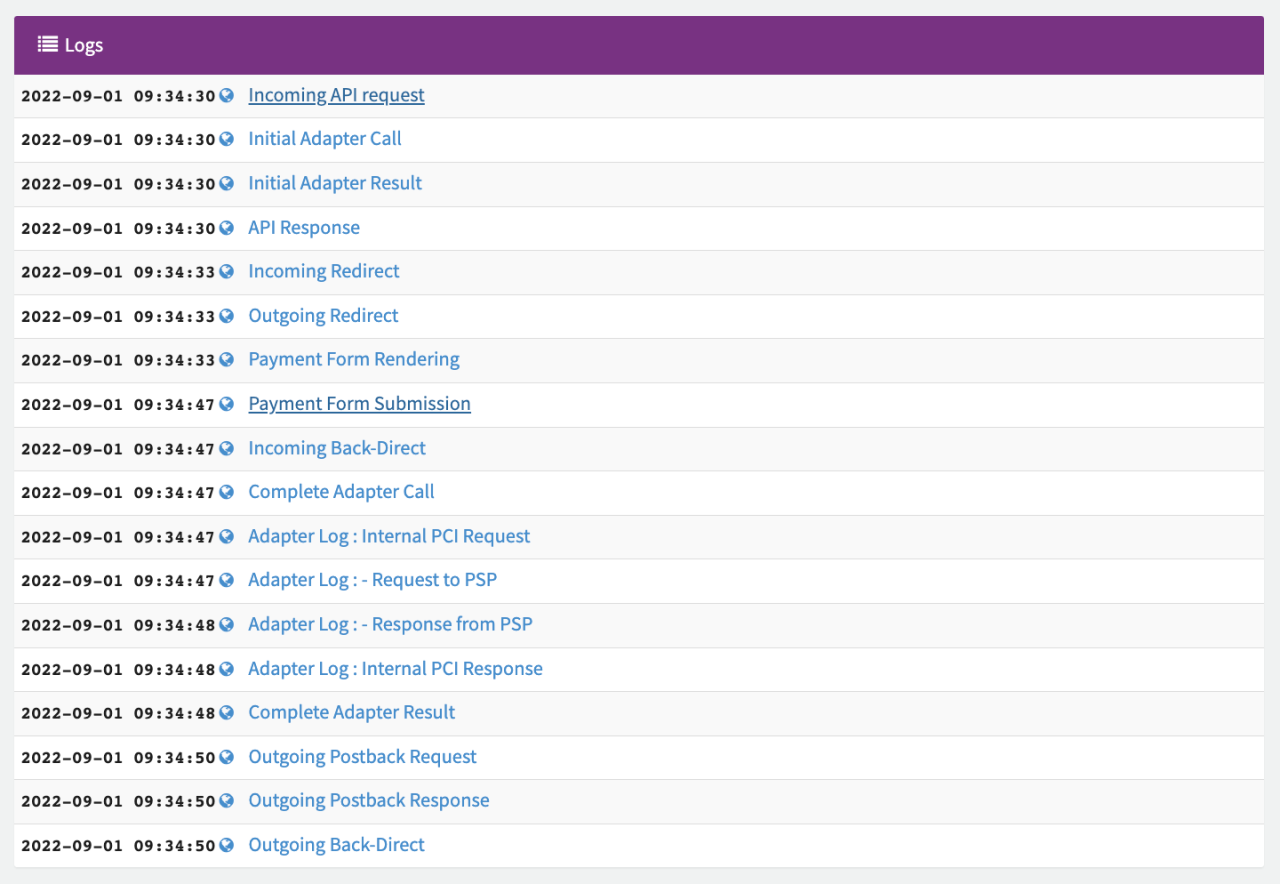This screenshot has height=884, width=1280.
Task: Click globe icon next to Incoming API request
Action: 227,96
